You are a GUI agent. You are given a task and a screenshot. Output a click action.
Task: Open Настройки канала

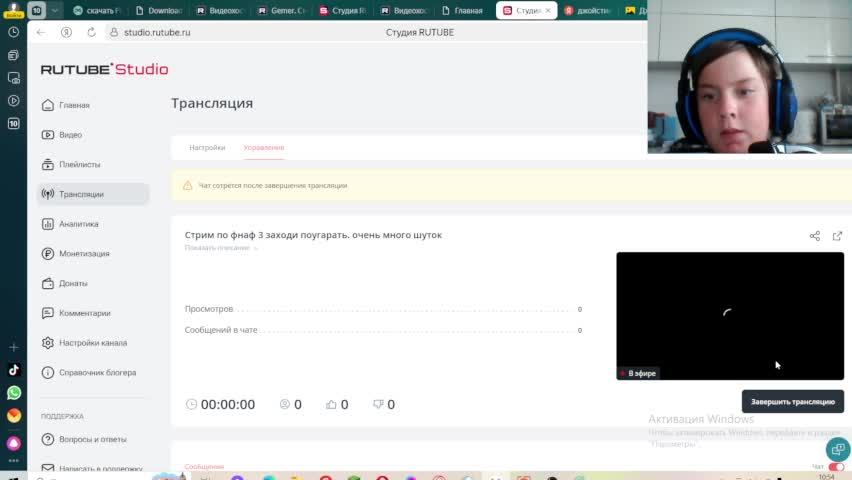84,343
